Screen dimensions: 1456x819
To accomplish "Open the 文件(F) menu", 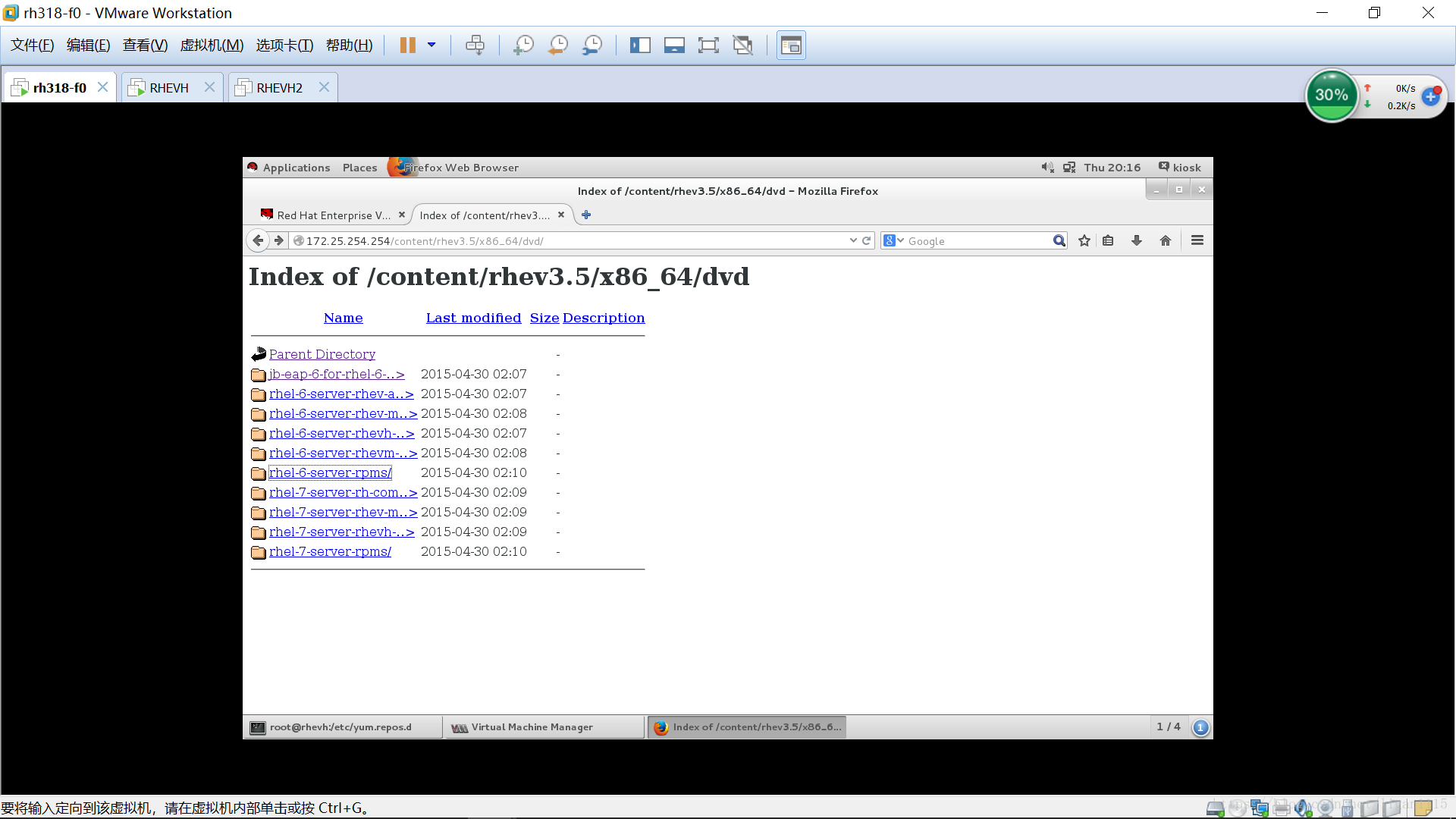I will 33,45.
